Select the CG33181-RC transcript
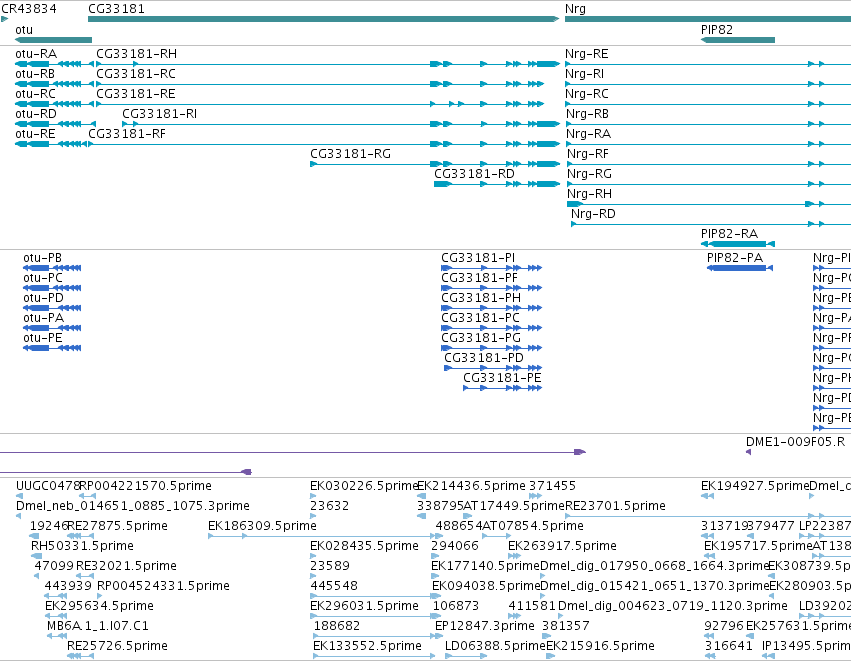This screenshot has width=851, height=661. pos(320,84)
